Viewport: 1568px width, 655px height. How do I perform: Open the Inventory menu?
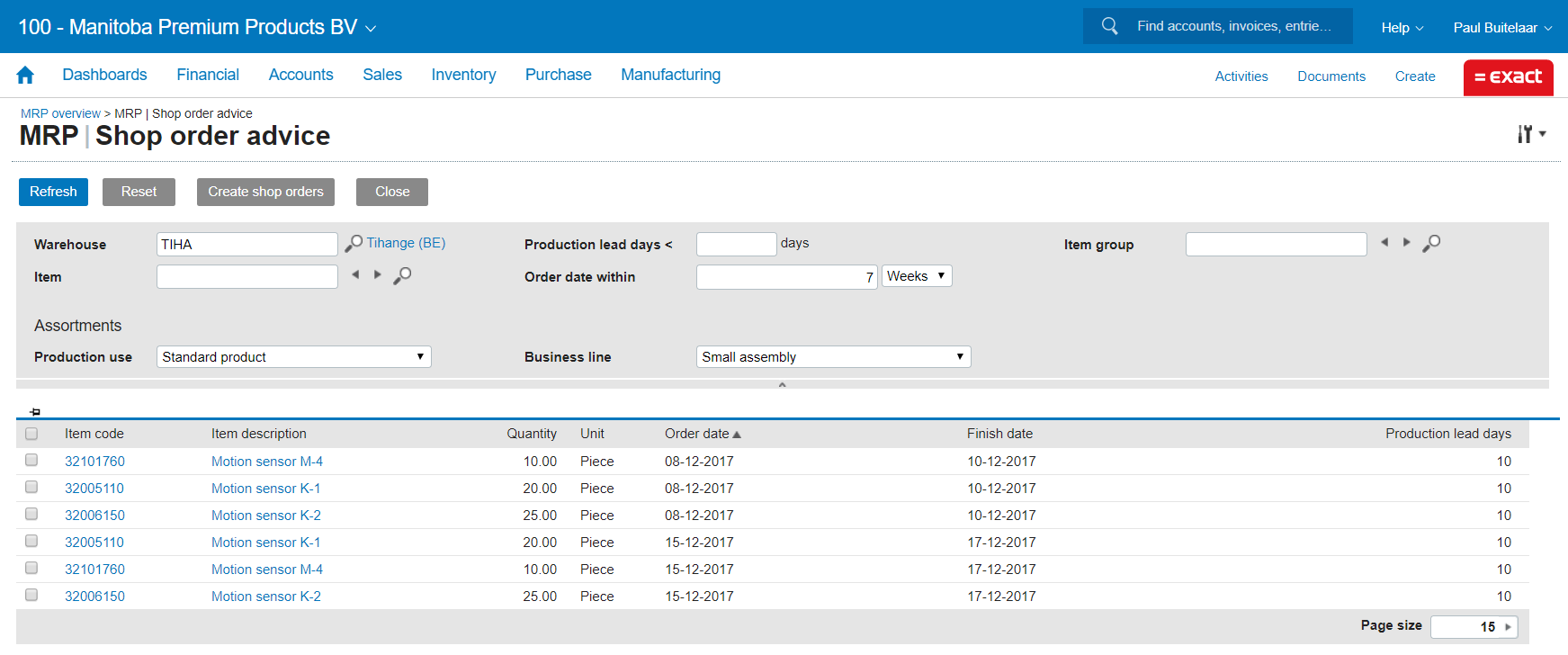(463, 75)
